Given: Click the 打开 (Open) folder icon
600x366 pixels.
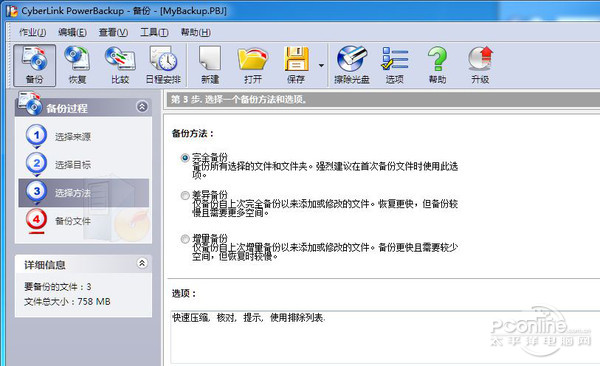Looking at the screenshot, I should (x=253, y=65).
